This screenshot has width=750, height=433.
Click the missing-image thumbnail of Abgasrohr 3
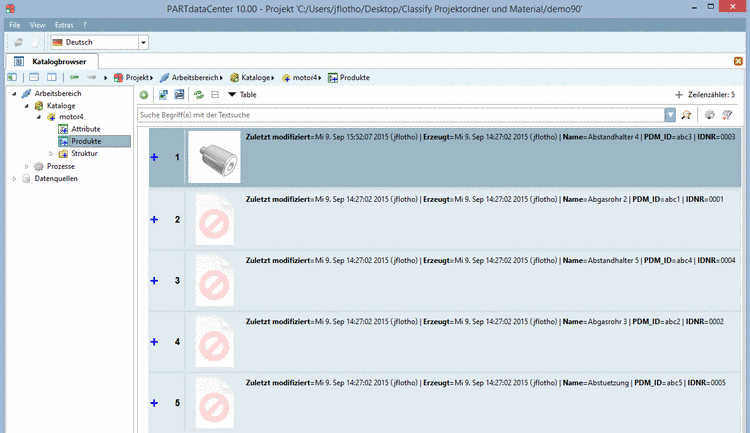point(214,343)
